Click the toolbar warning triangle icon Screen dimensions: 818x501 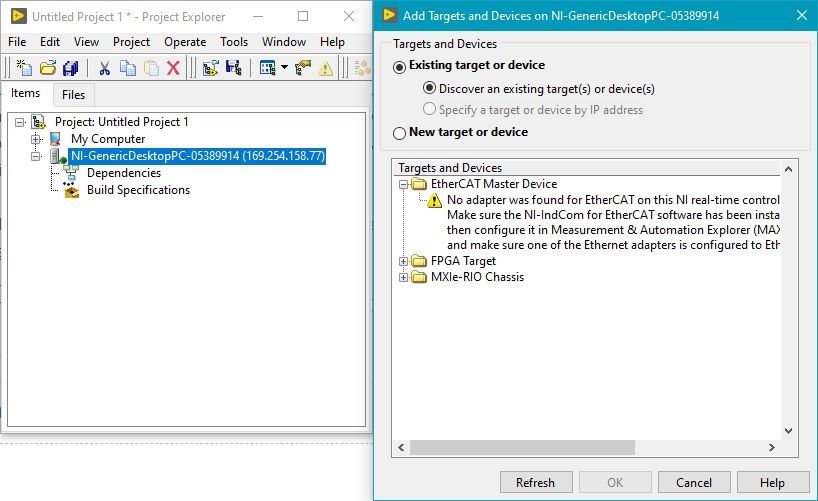[x=326, y=68]
